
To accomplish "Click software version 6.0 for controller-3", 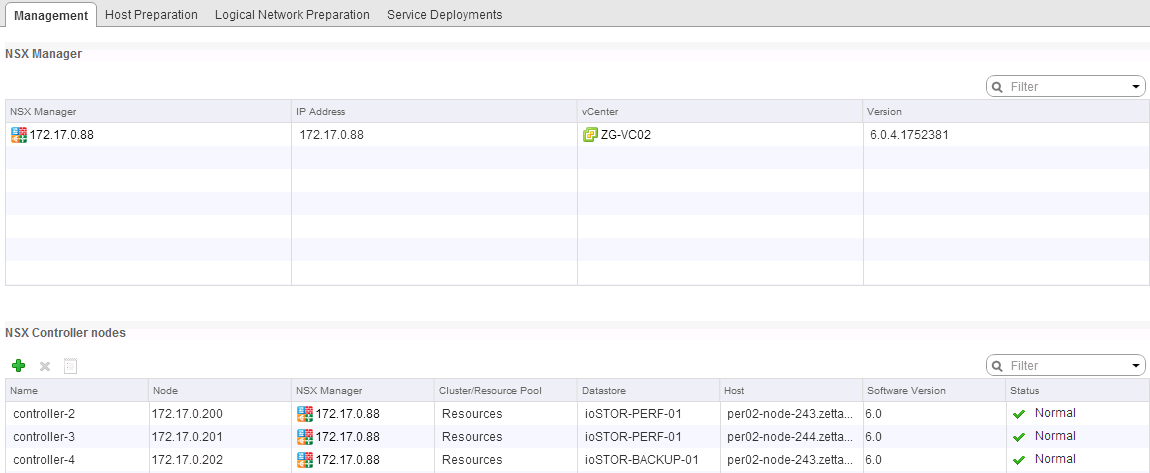I will coord(873,437).
